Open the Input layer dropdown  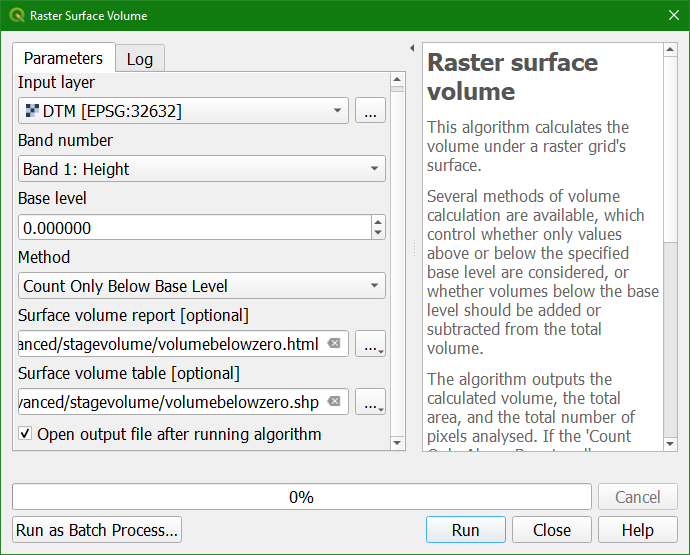pos(183,111)
